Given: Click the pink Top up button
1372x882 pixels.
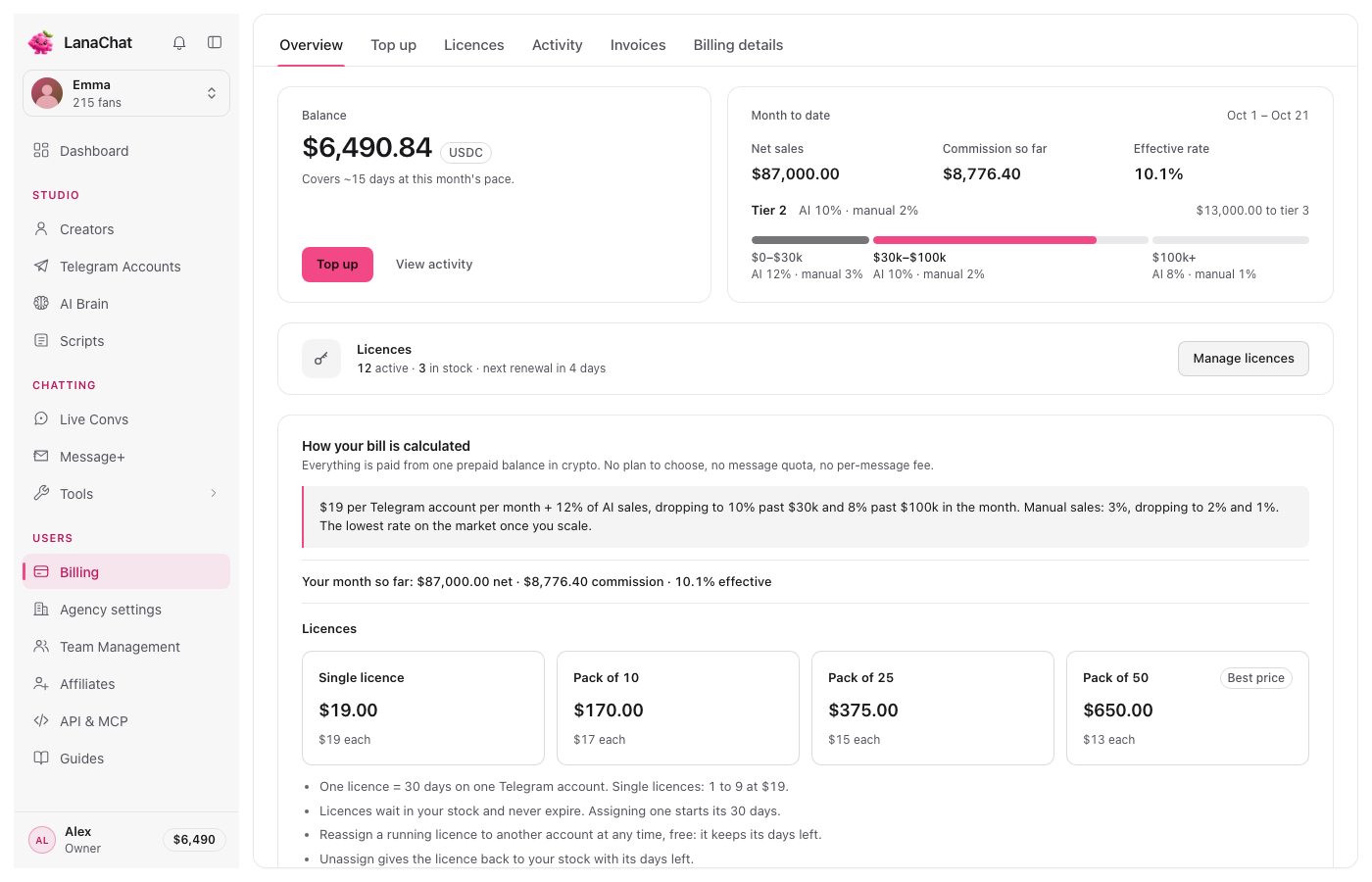Looking at the screenshot, I should coord(337,265).
